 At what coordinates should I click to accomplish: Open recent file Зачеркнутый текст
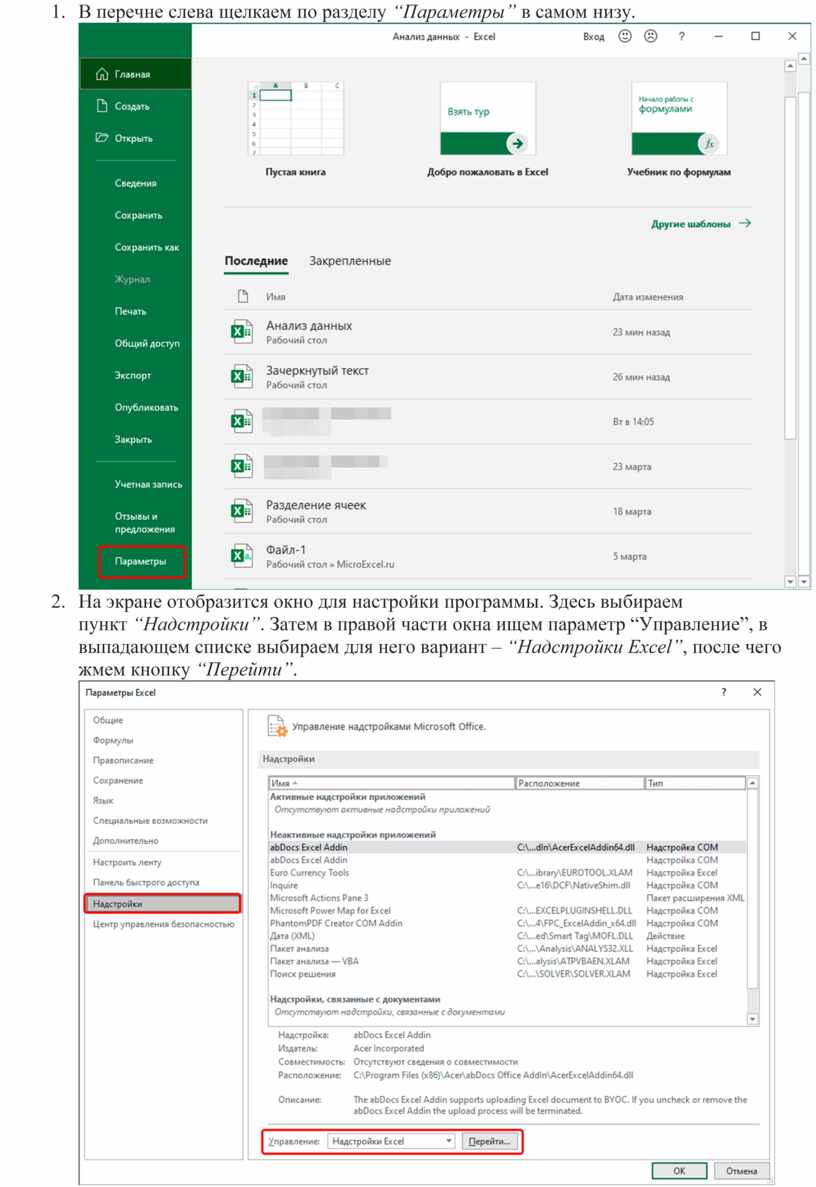coord(488,376)
